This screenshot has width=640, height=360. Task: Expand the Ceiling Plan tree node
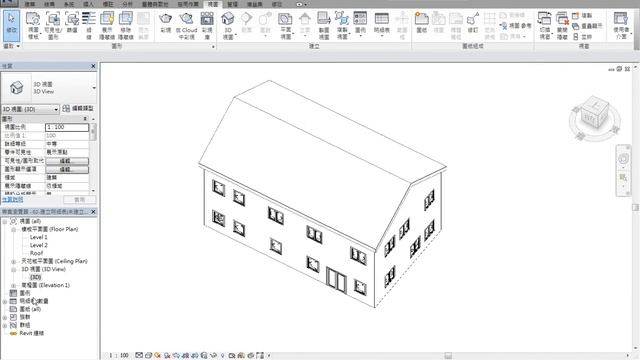coord(13,261)
